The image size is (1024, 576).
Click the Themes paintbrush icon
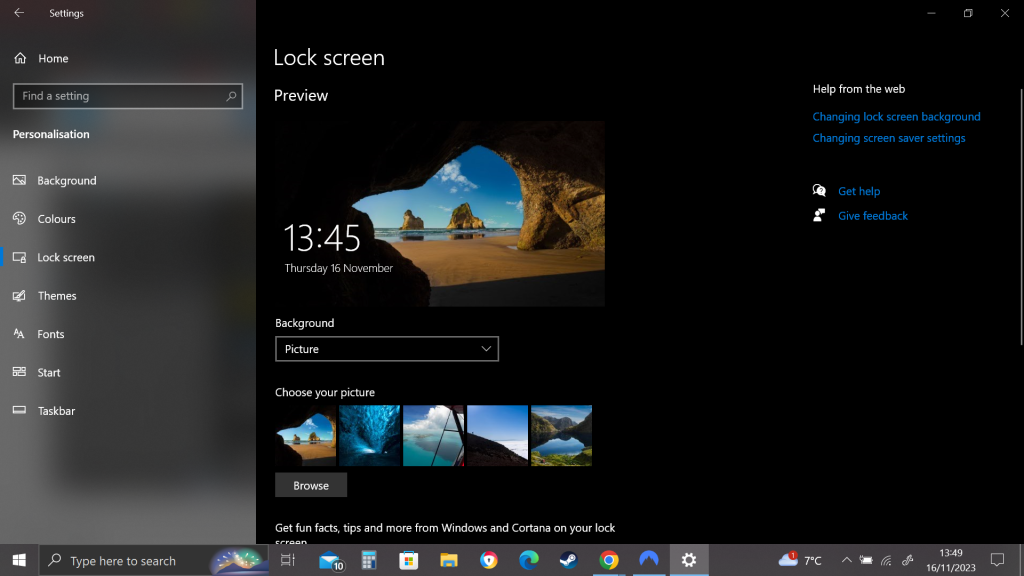[x=19, y=296]
